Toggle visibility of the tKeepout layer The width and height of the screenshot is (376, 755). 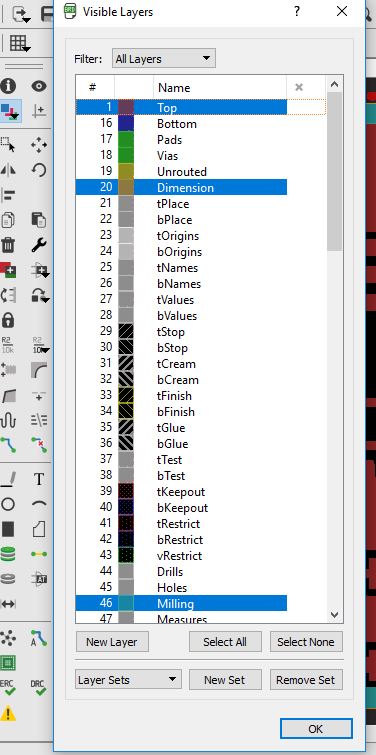[181, 492]
